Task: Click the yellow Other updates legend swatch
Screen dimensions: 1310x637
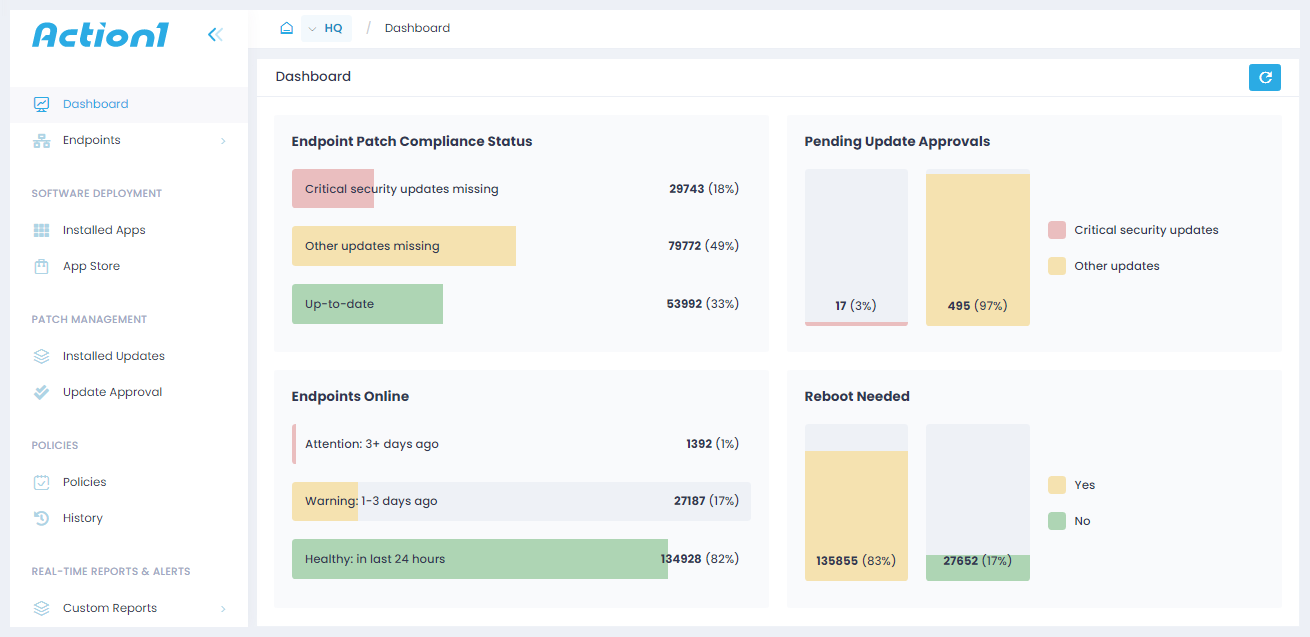Action: 1056,265
